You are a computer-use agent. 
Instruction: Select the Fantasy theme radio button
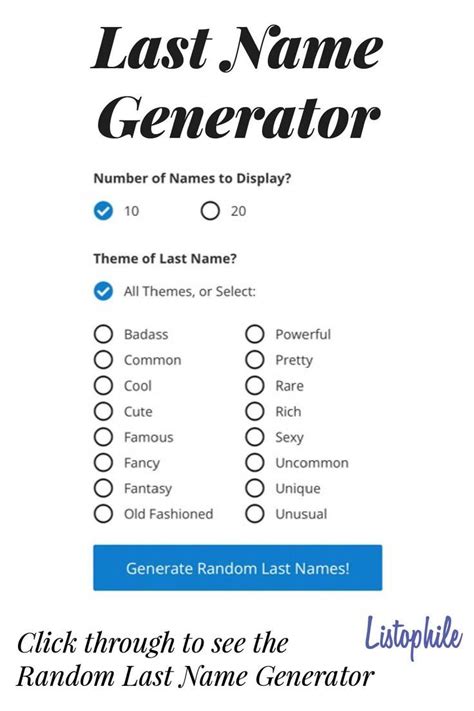(103, 488)
